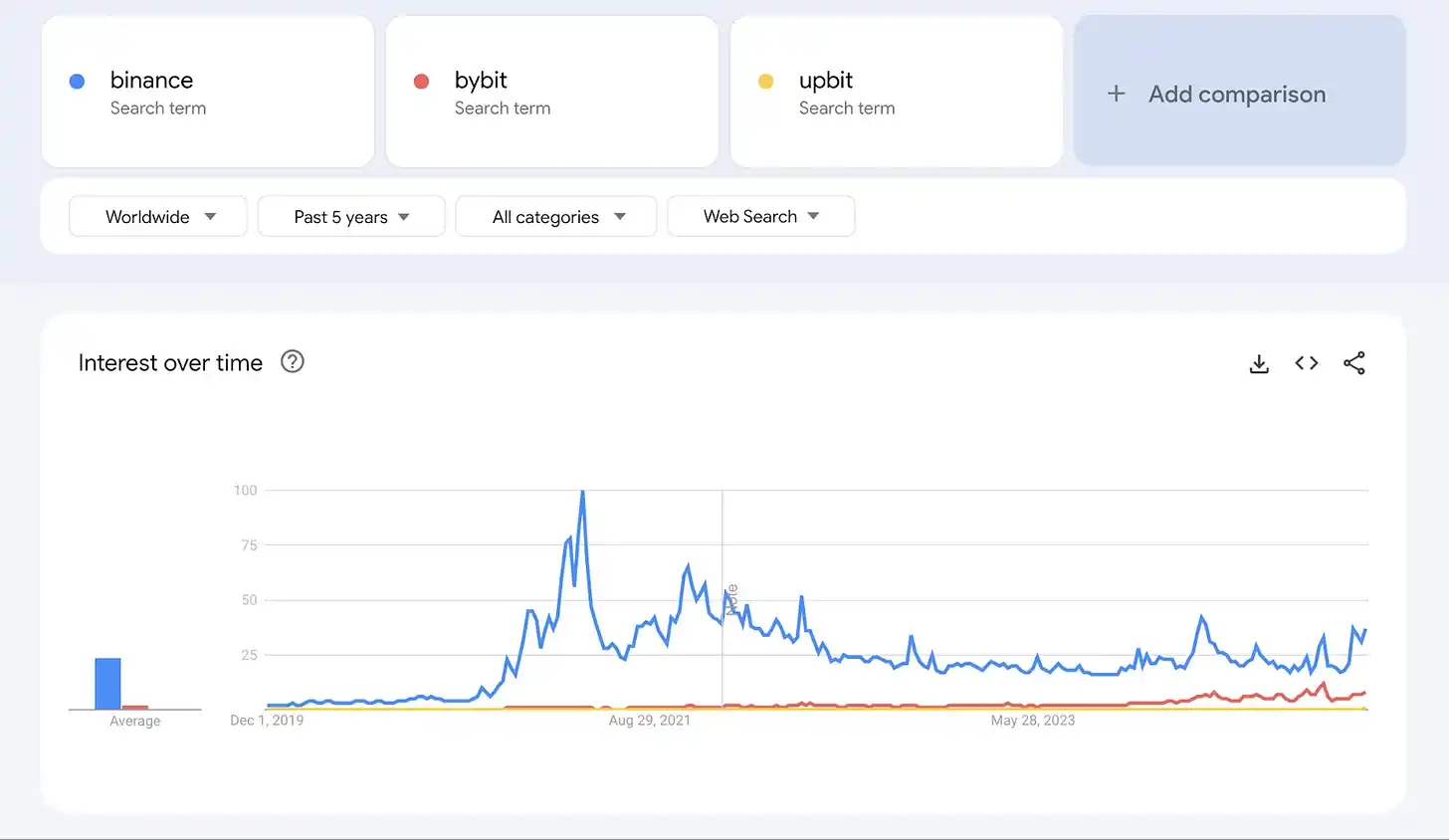Click the Note marker on the chart
Screen dimensions: 1449x840
(731, 599)
